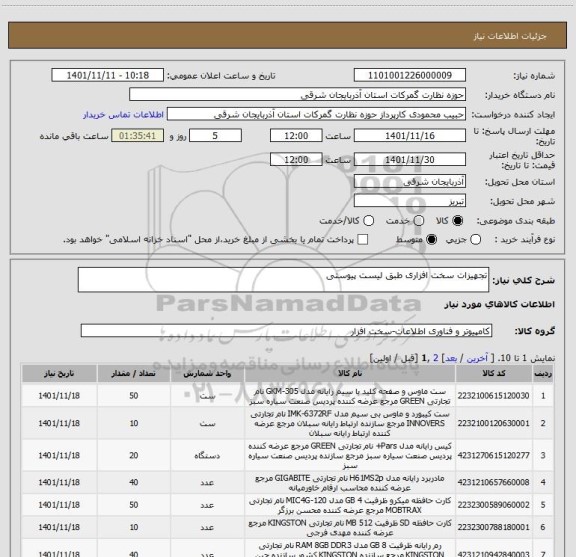Toggle the اسناد خزانه اسلامی payment checkbox
The width and height of the screenshot is (576, 557).
(363, 240)
